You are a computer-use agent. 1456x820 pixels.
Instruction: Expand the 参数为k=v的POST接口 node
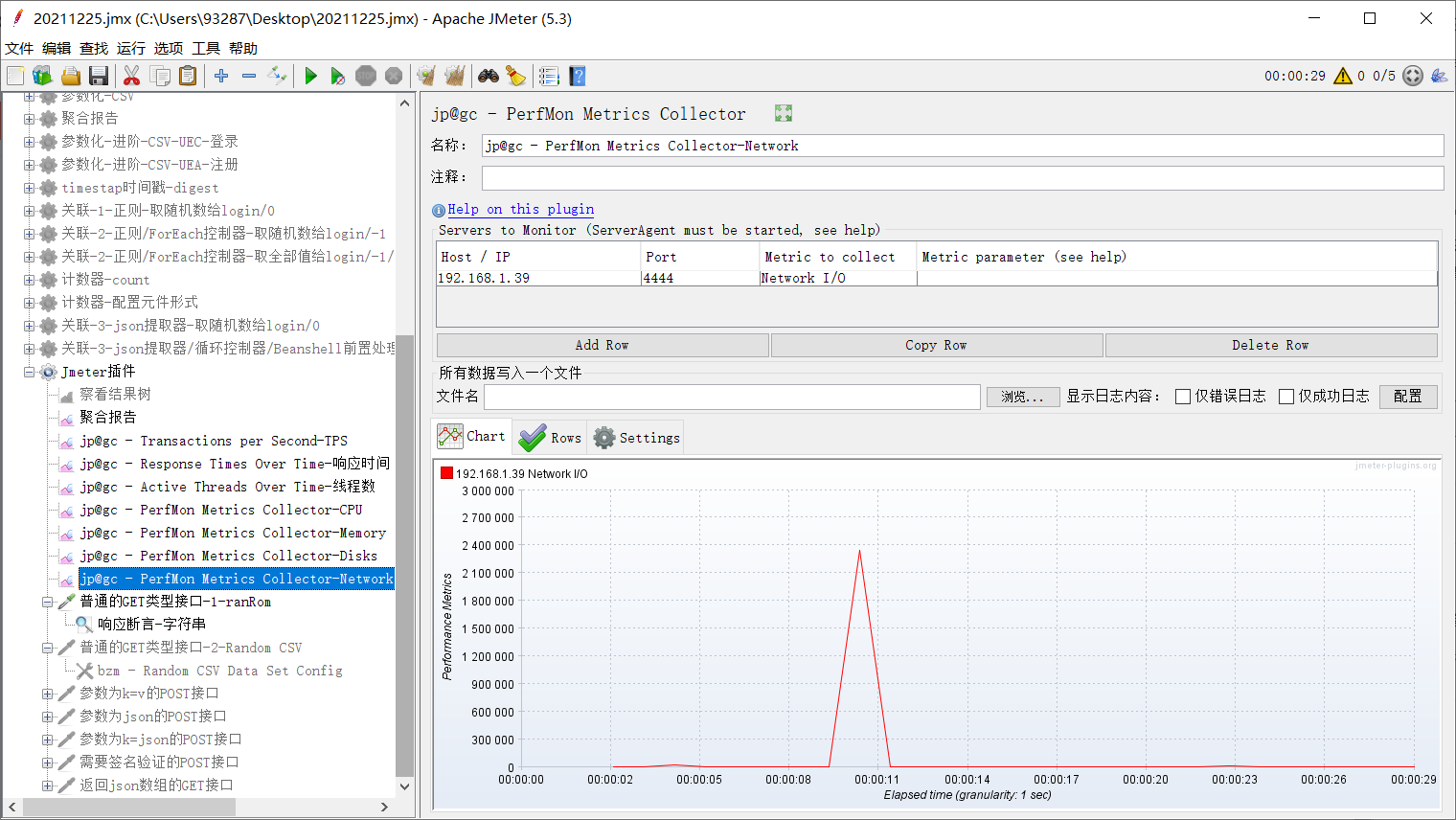tap(47, 694)
